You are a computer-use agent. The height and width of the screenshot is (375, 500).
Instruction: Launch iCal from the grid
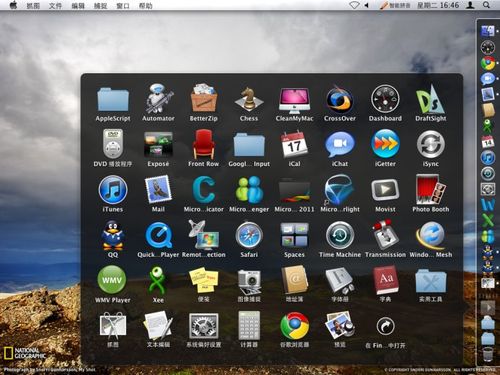[294, 144]
